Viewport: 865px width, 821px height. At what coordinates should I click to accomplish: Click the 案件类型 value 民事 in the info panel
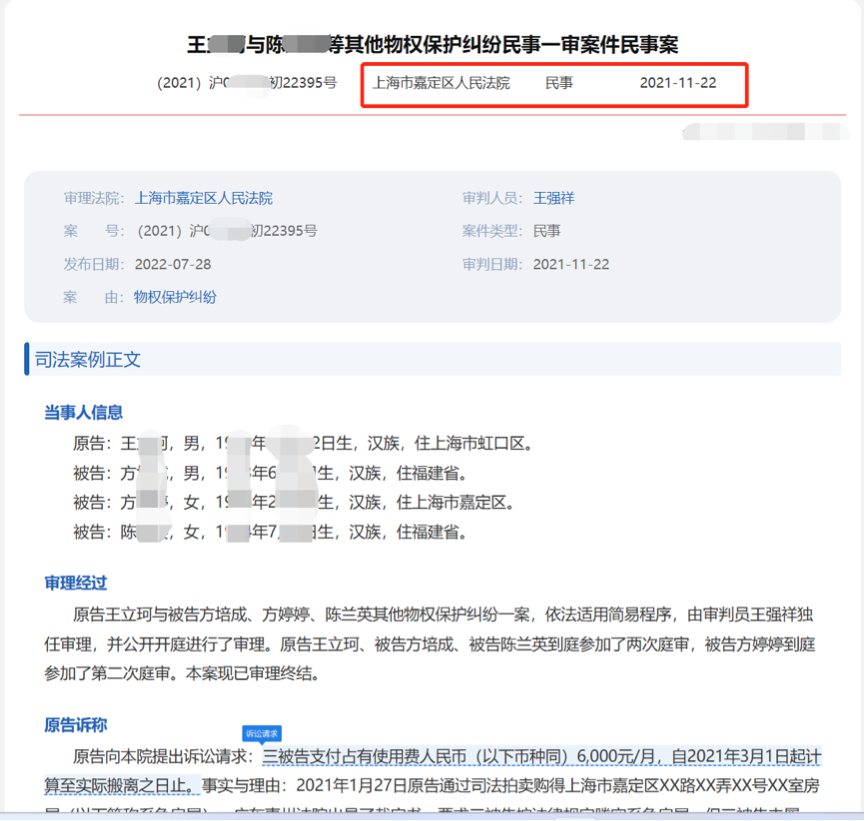click(x=547, y=231)
